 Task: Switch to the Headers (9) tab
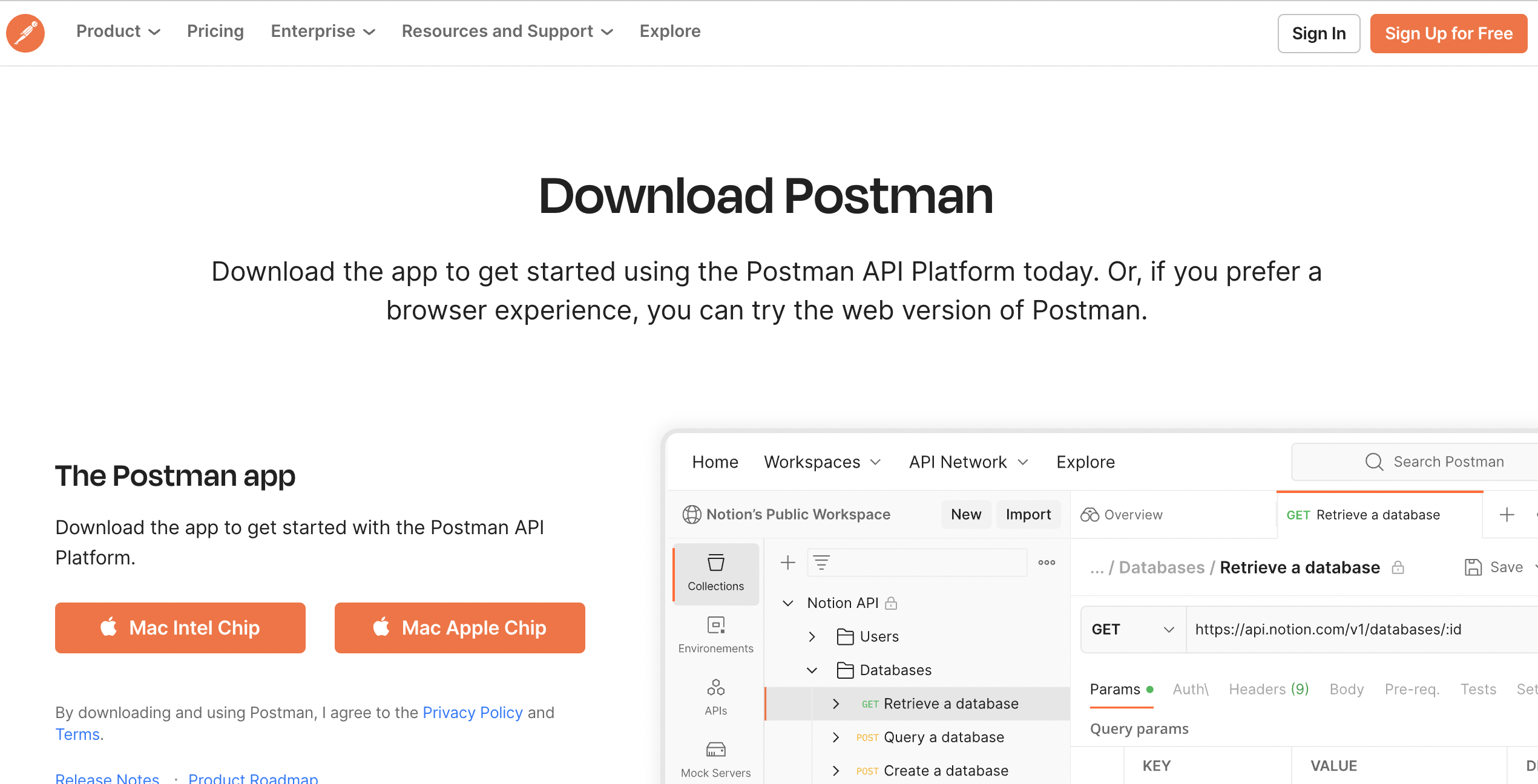tap(1269, 689)
